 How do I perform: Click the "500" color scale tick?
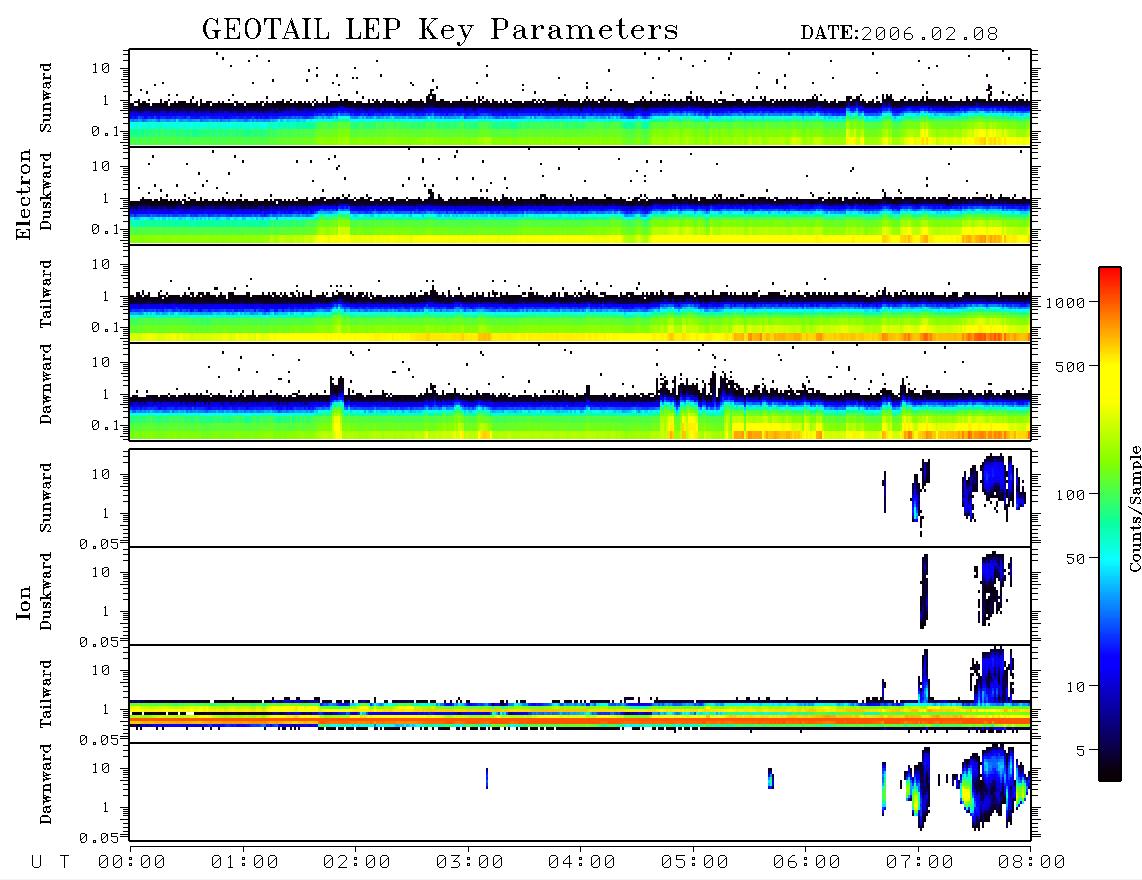pos(1071,366)
